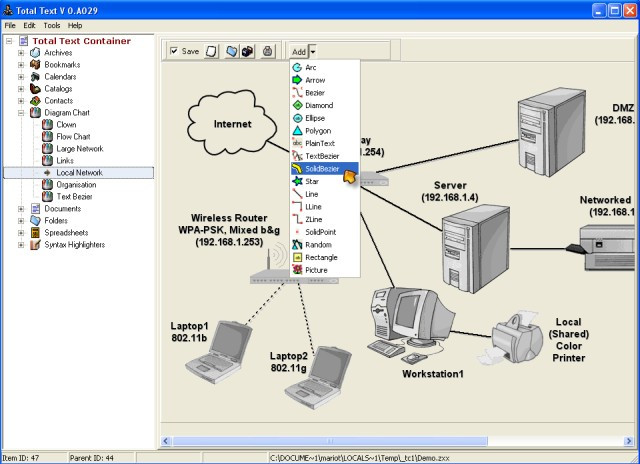Collapse the Diagram Chart tree node
640x464 pixels.
(21, 113)
